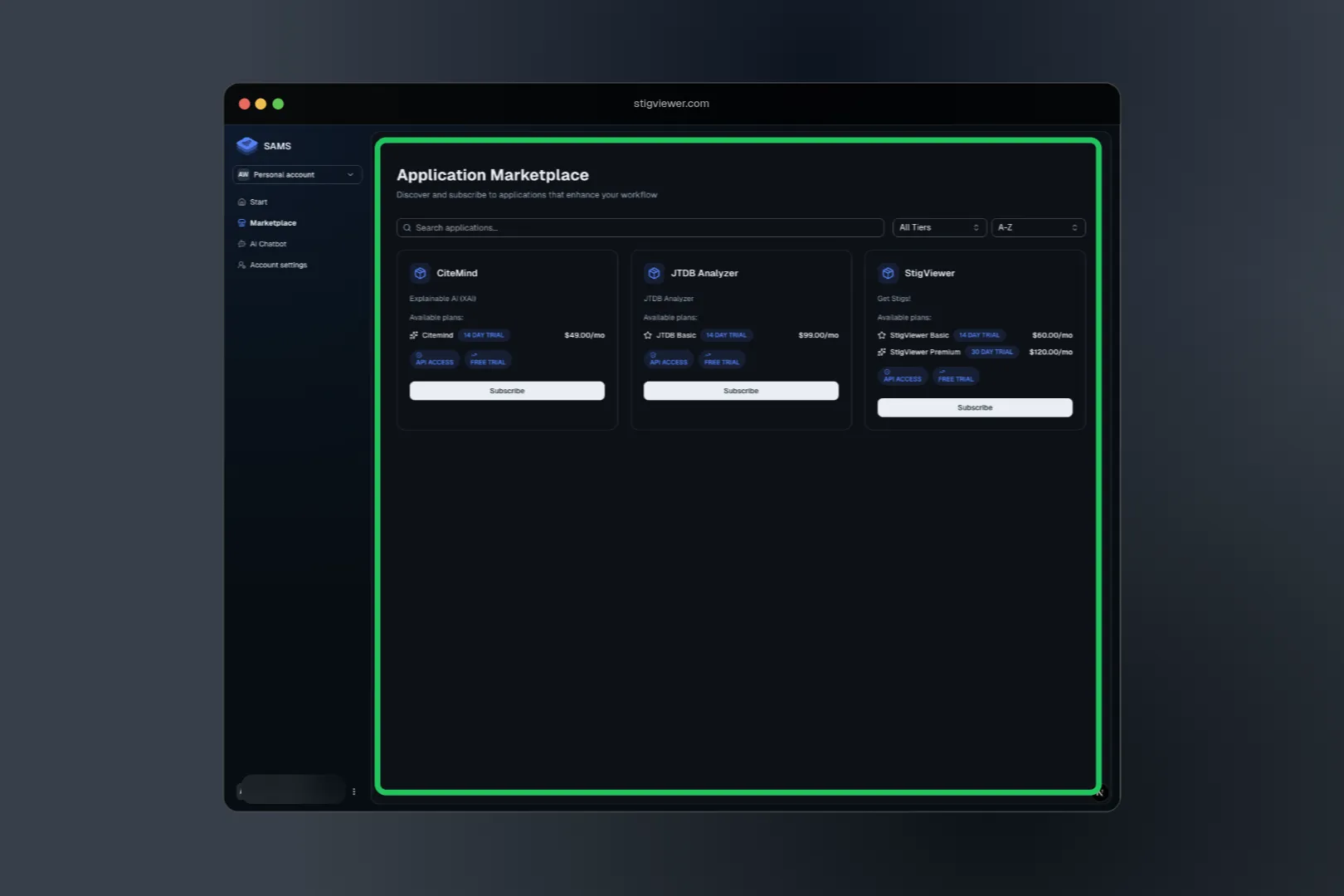
Task: Select the Marketplace storefront icon in sidebar
Action: tap(241, 222)
